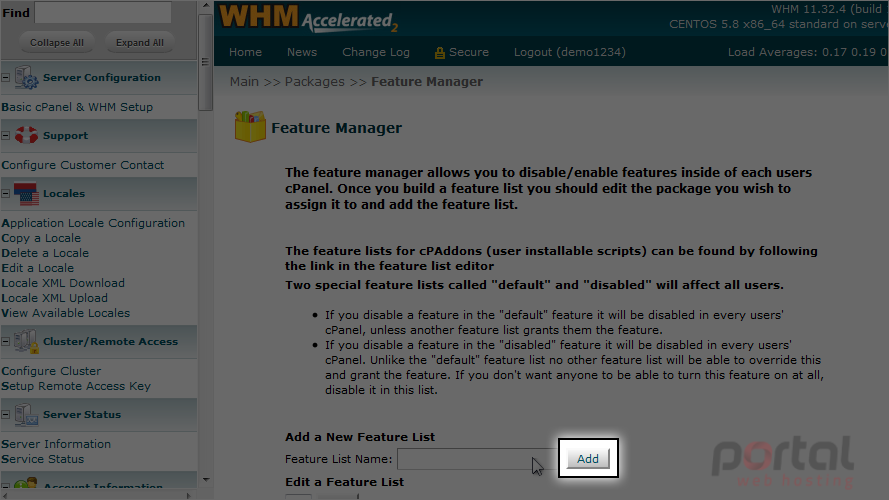Click the WHM Accelerated logo

(x=308, y=18)
